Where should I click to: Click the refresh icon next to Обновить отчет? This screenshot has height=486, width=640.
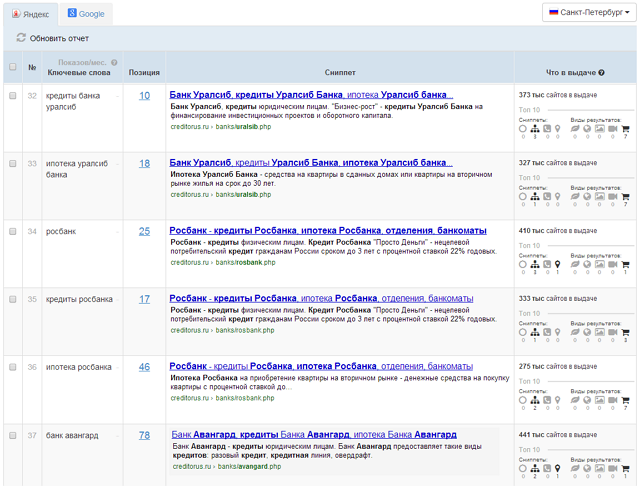point(21,38)
